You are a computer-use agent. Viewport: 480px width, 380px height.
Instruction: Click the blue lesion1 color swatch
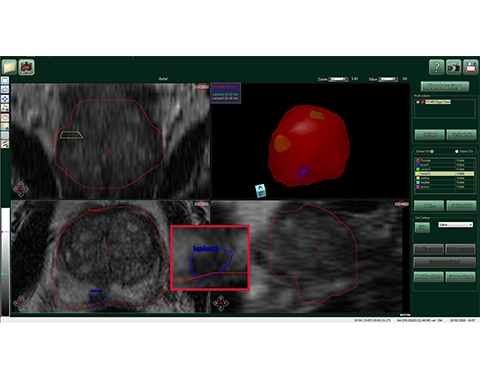418,165
